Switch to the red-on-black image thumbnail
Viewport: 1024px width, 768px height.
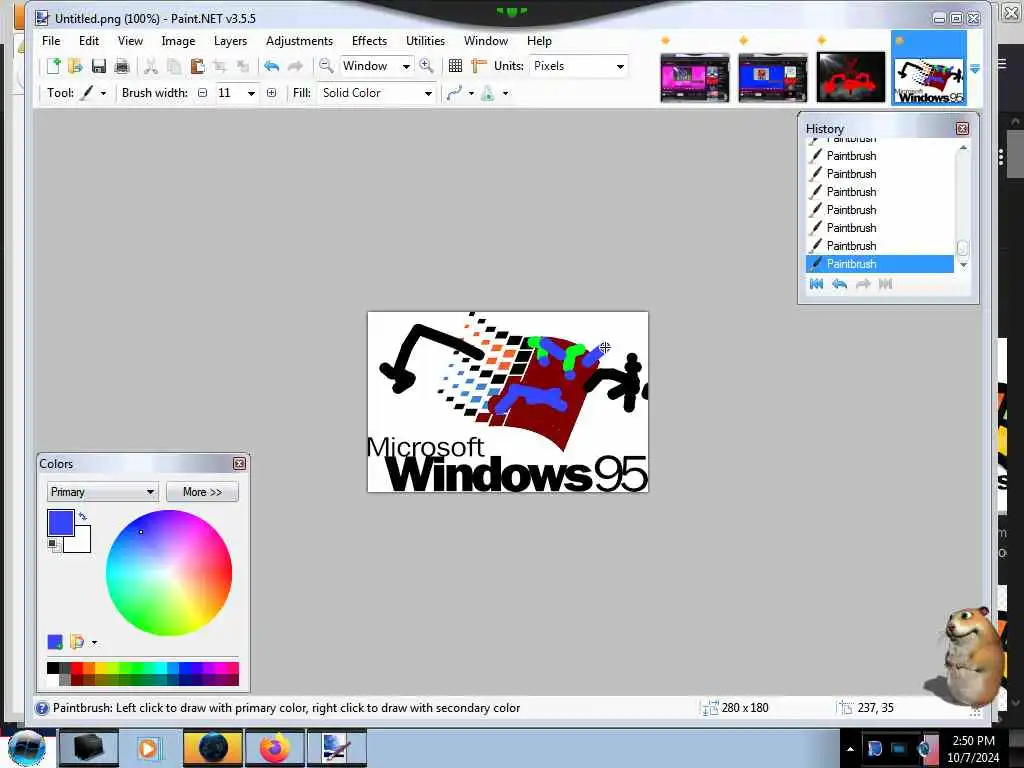coord(851,78)
